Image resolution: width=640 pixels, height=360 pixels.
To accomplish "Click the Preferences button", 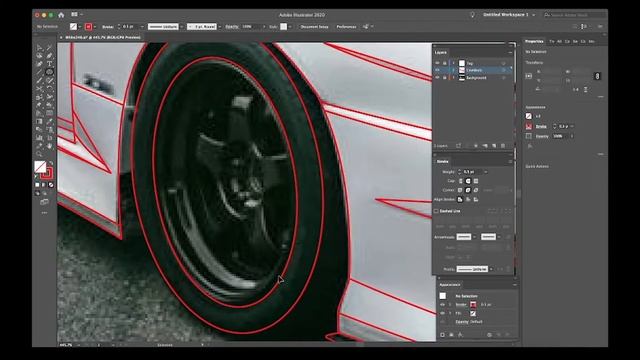I will [x=346, y=27].
